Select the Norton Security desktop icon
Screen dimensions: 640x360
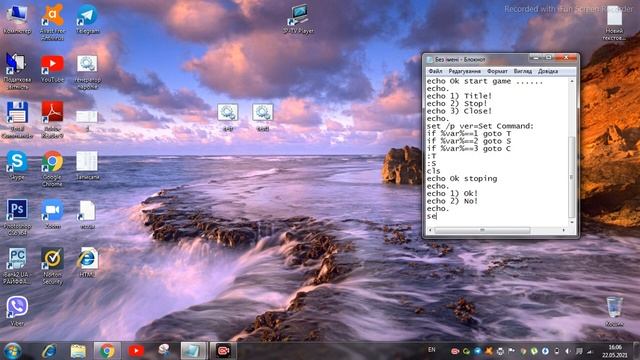(52, 267)
